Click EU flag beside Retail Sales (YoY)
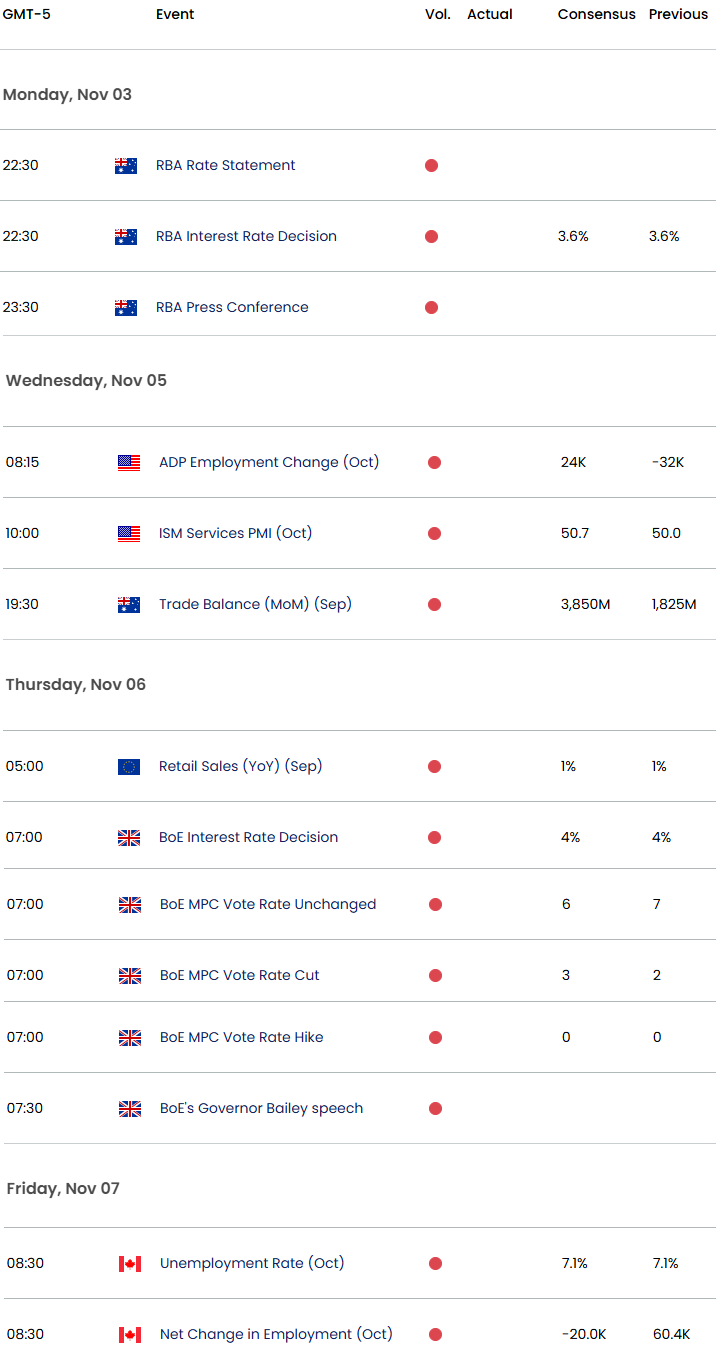The image size is (716, 1355). coord(129,767)
